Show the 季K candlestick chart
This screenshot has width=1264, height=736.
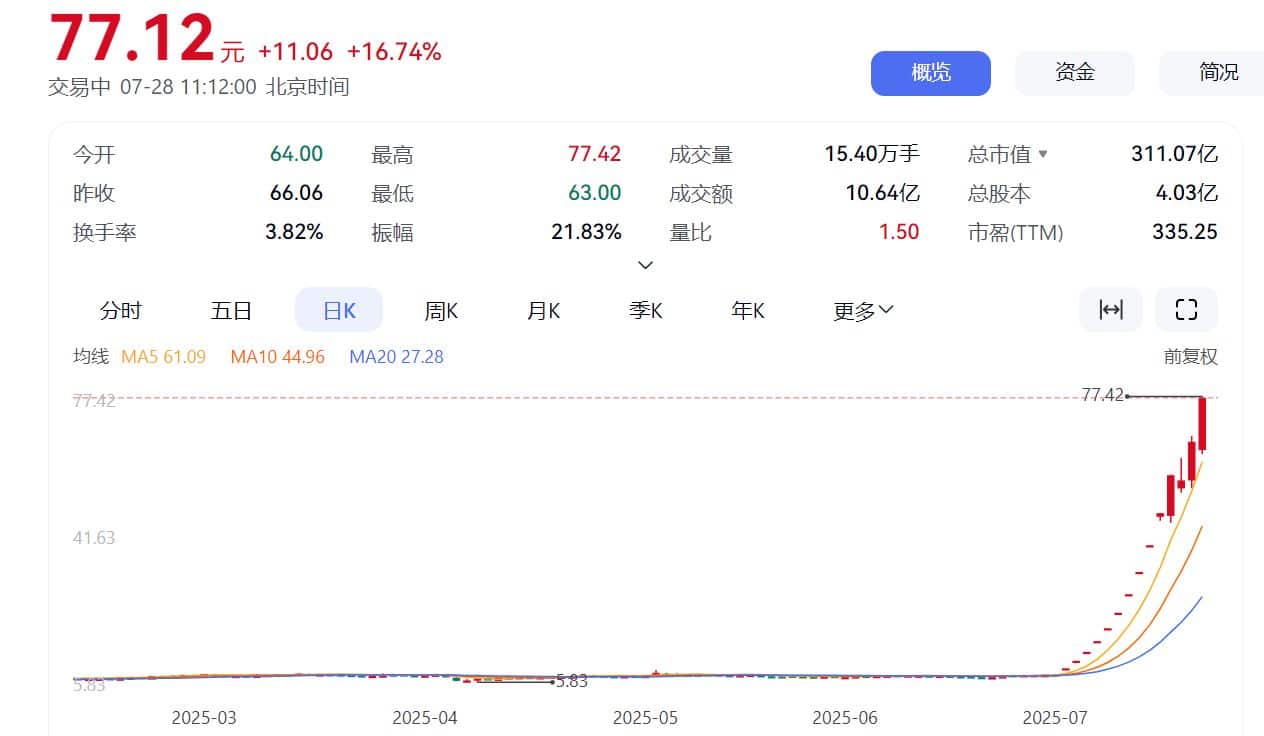tap(645, 311)
